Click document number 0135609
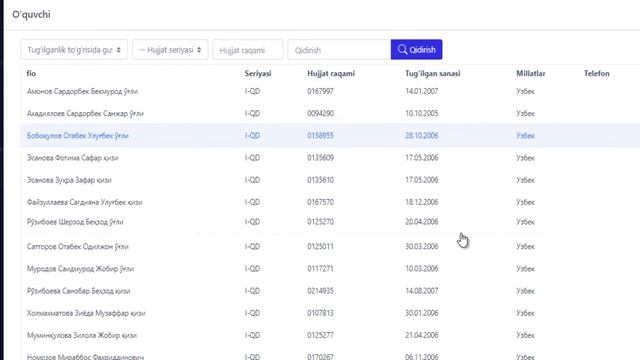Viewport: 640px width, 360px height. (x=320, y=158)
